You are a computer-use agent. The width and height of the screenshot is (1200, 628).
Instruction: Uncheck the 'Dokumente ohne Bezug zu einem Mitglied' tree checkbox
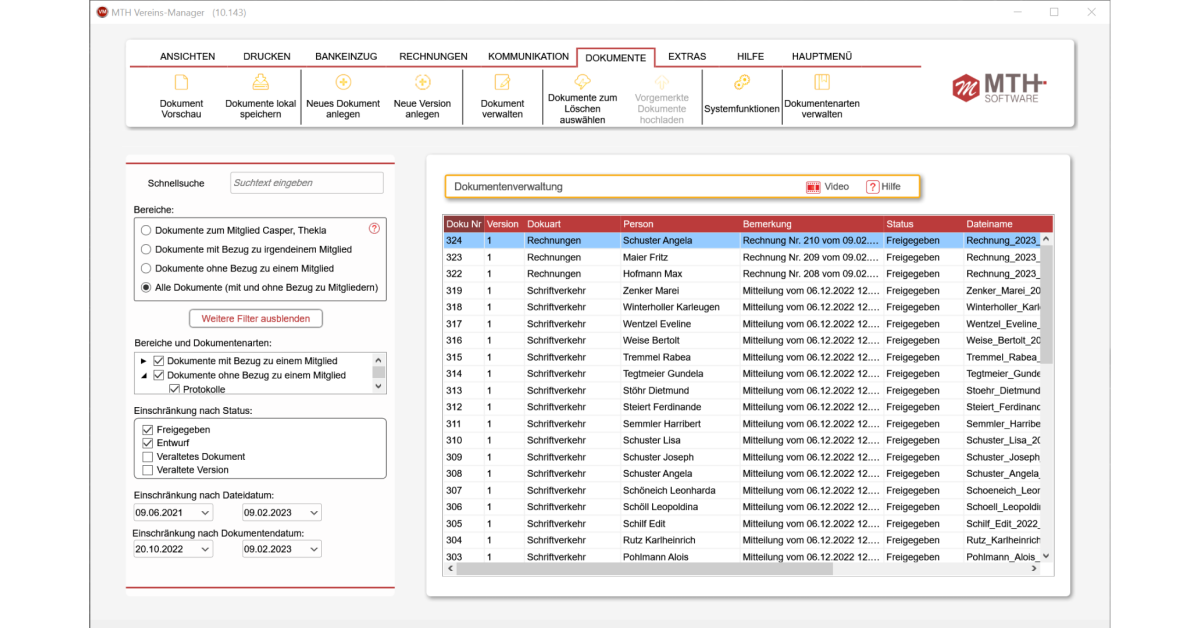pyautogui.click(x=158, y=375)
